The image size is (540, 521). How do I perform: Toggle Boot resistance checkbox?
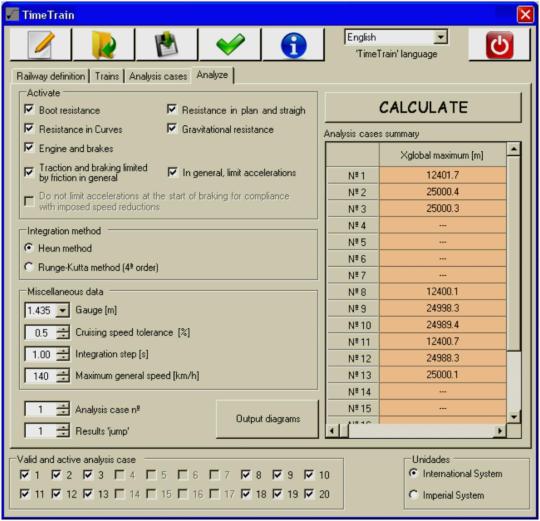click(x=29, y=110)
